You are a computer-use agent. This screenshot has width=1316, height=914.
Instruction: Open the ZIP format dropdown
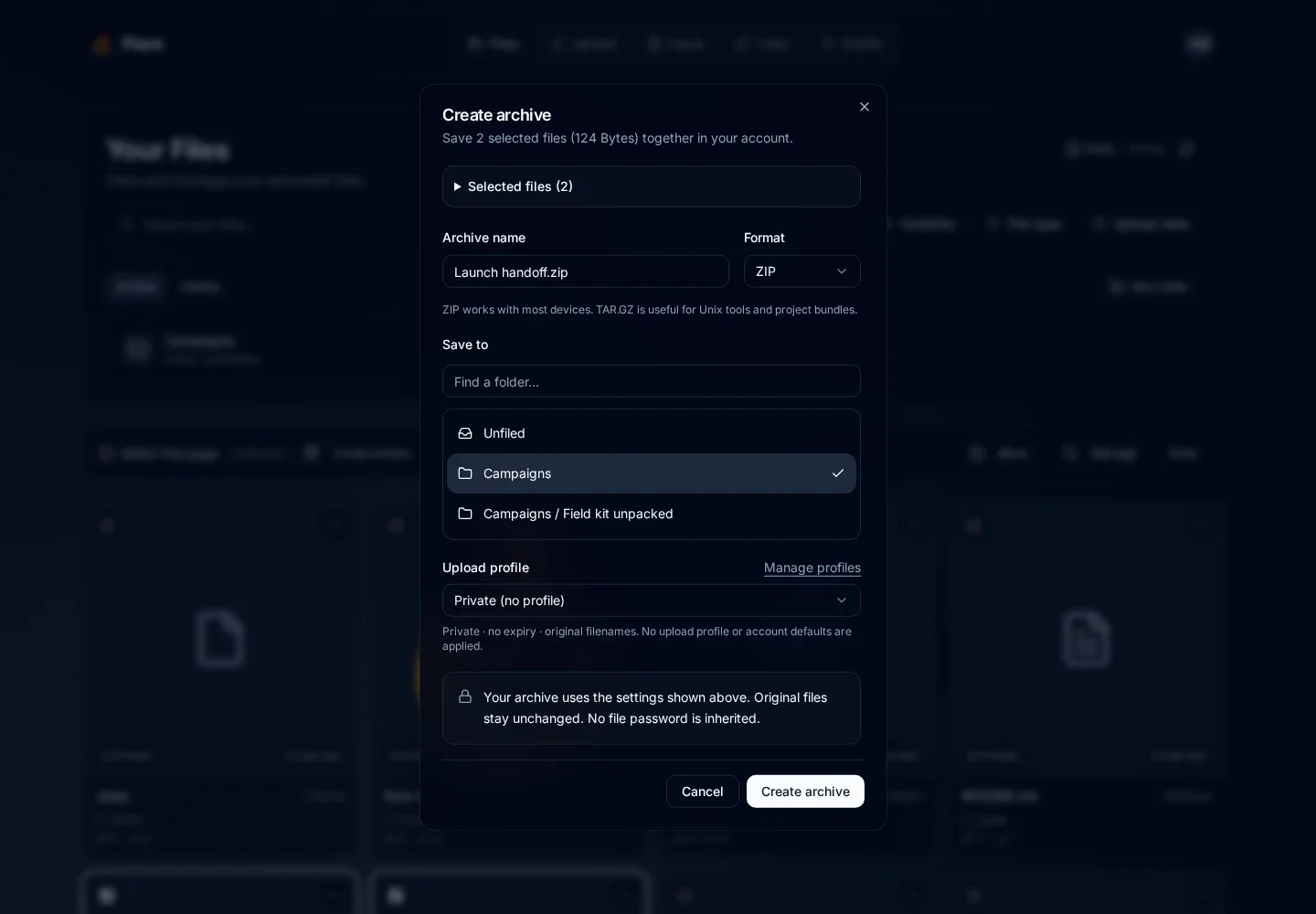[x=802, y=271]
